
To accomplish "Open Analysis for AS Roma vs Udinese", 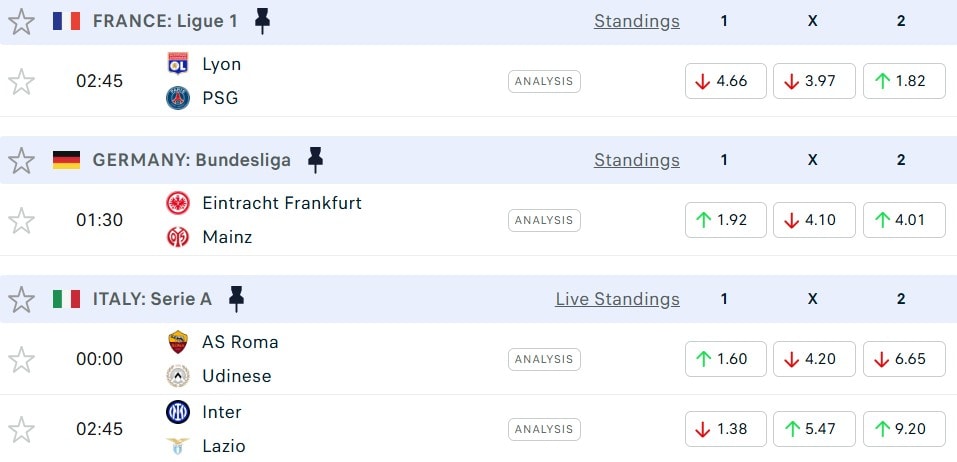I will pyautogui.click(x=544, y=359).
